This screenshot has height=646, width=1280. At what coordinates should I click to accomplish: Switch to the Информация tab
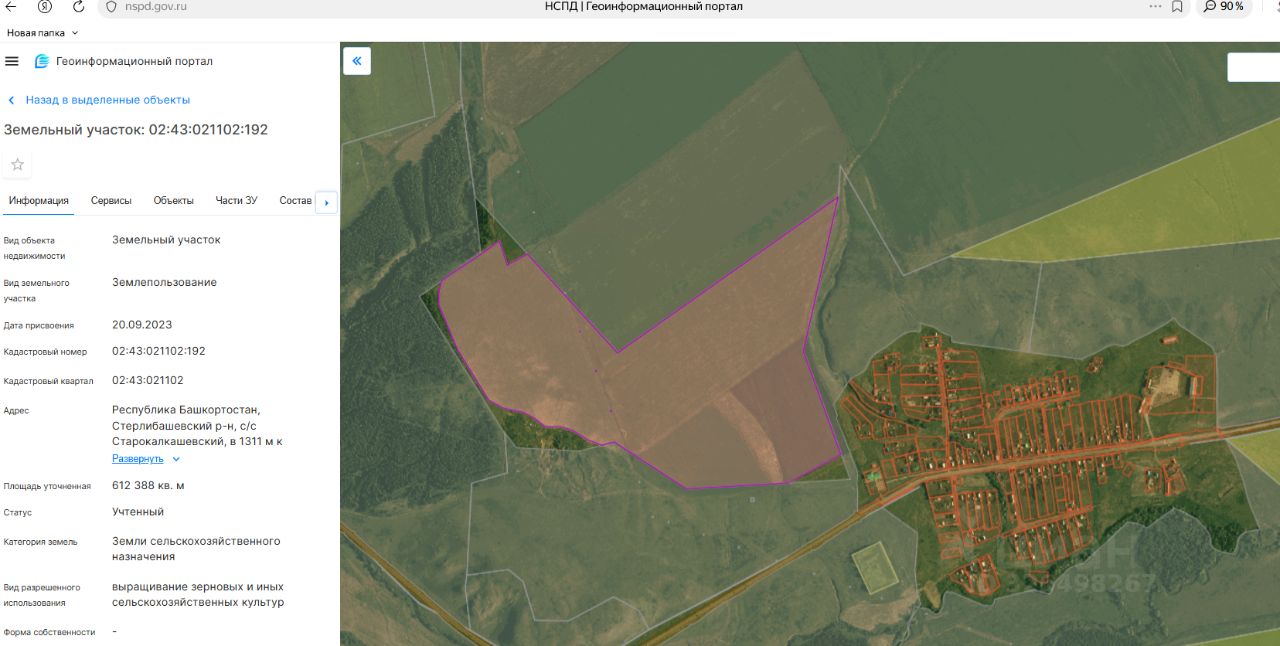(38, 201)
